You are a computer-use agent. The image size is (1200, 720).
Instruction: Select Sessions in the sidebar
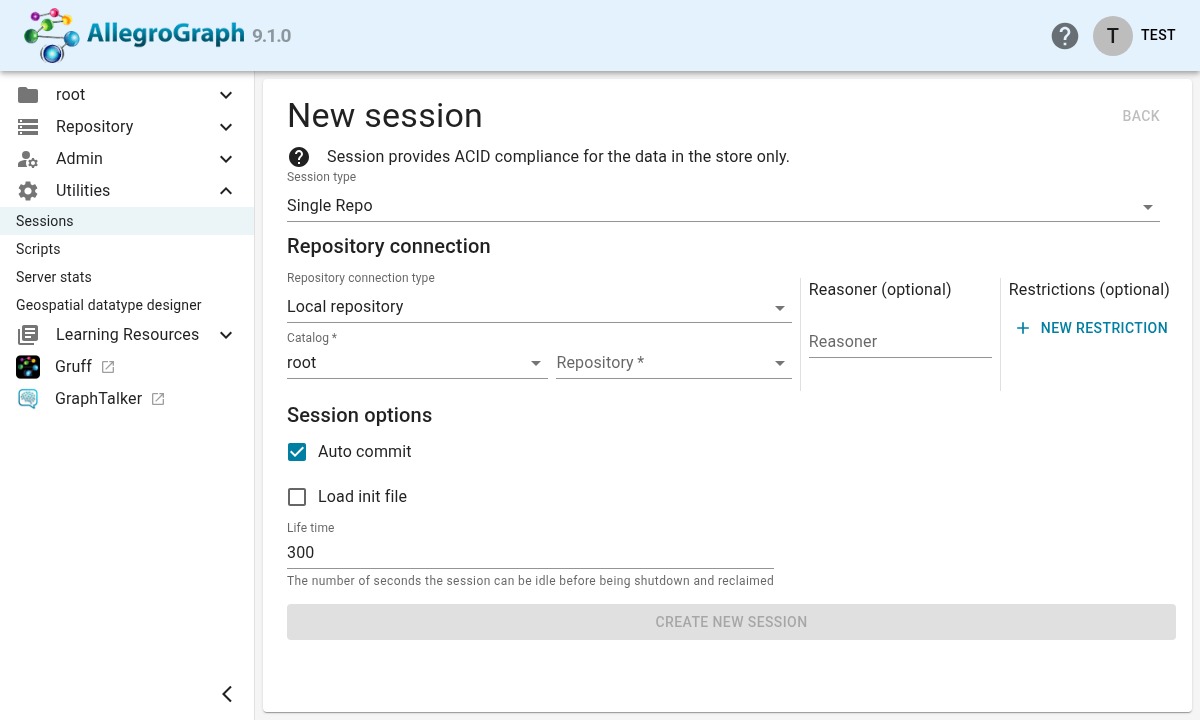click(127, 221)
